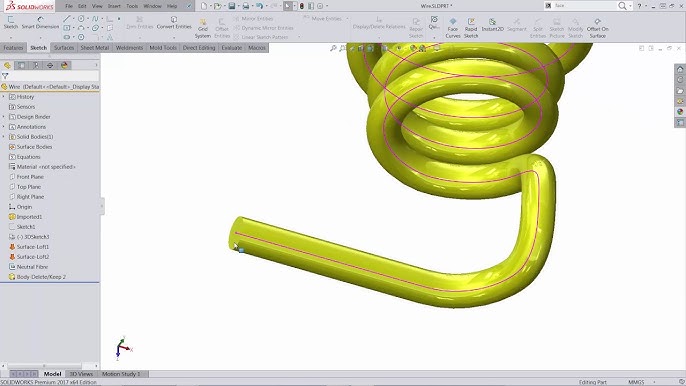Open the Window menu
Viewport: 686px width, 386px height.
pyautogui.click(x=153, y=6)
